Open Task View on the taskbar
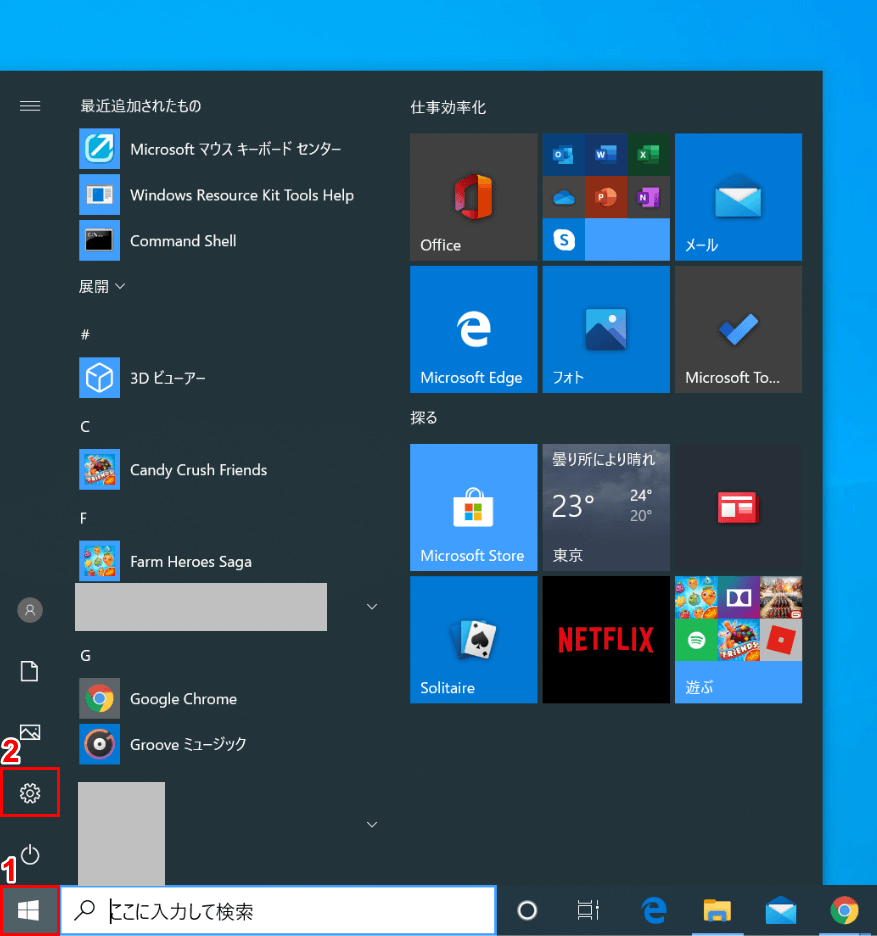This screenshot has height=936, width=877. (588, 910)
